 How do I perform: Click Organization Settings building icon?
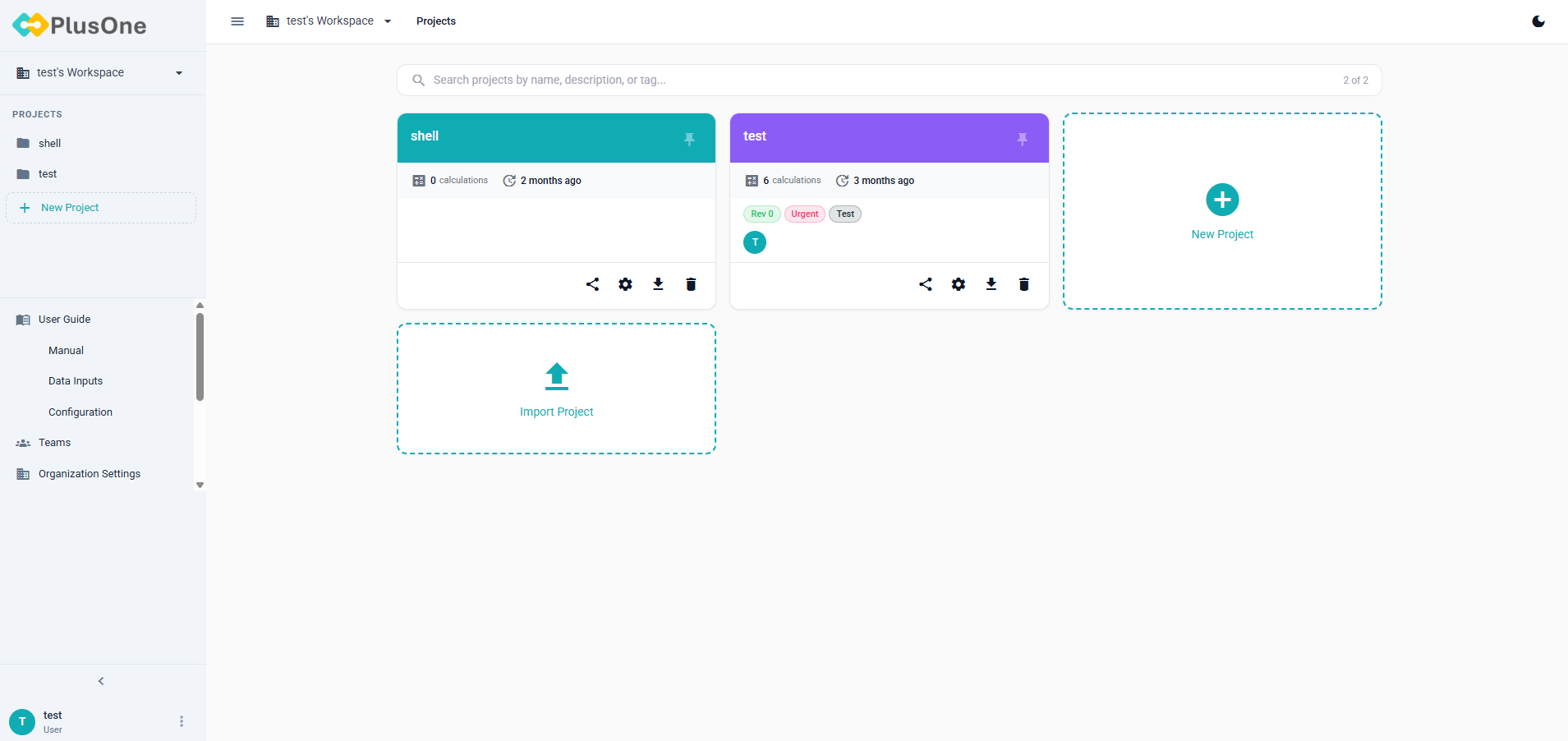[x=23, y=474]
